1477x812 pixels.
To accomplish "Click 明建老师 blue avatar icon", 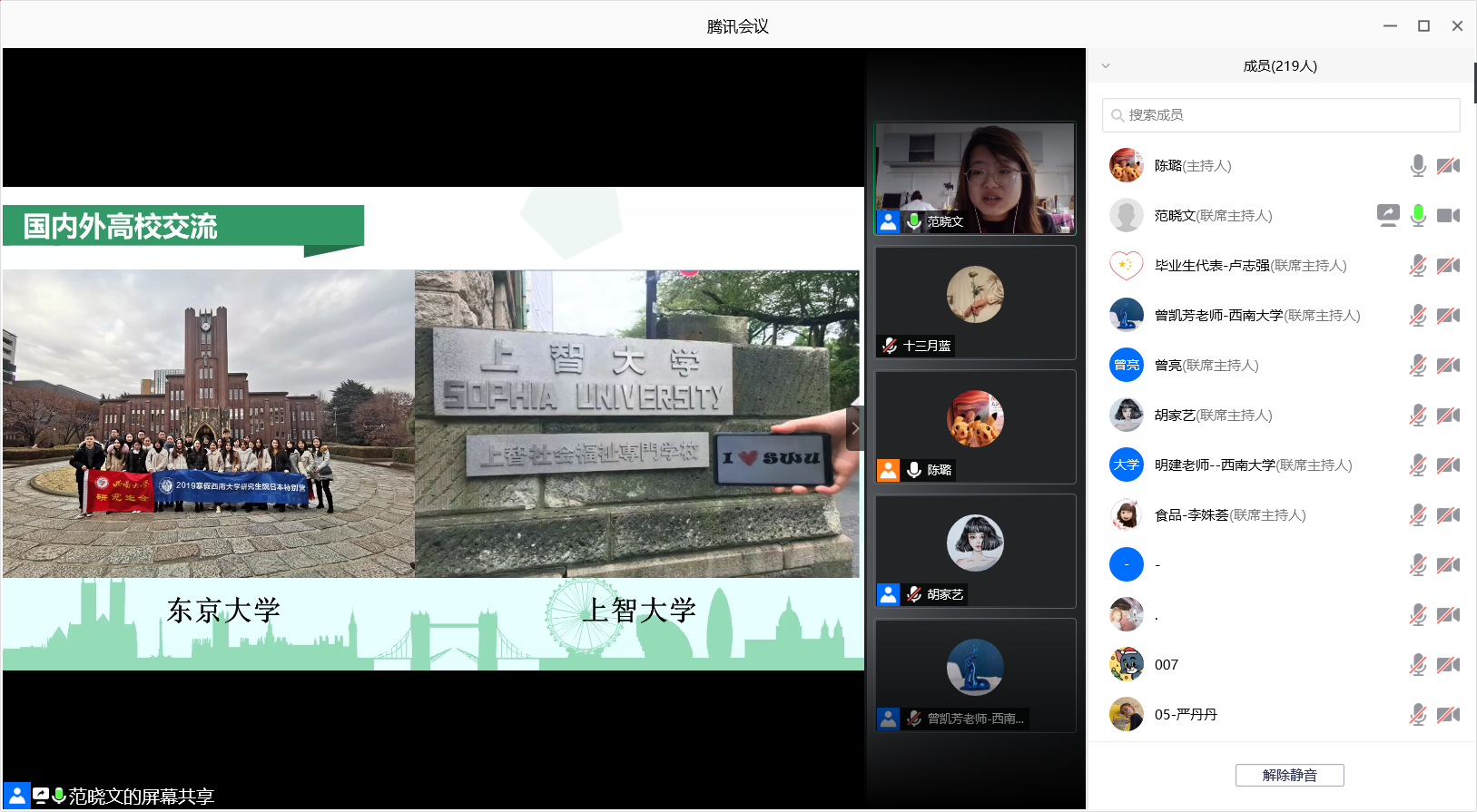I will click(x=1126, y=465).
